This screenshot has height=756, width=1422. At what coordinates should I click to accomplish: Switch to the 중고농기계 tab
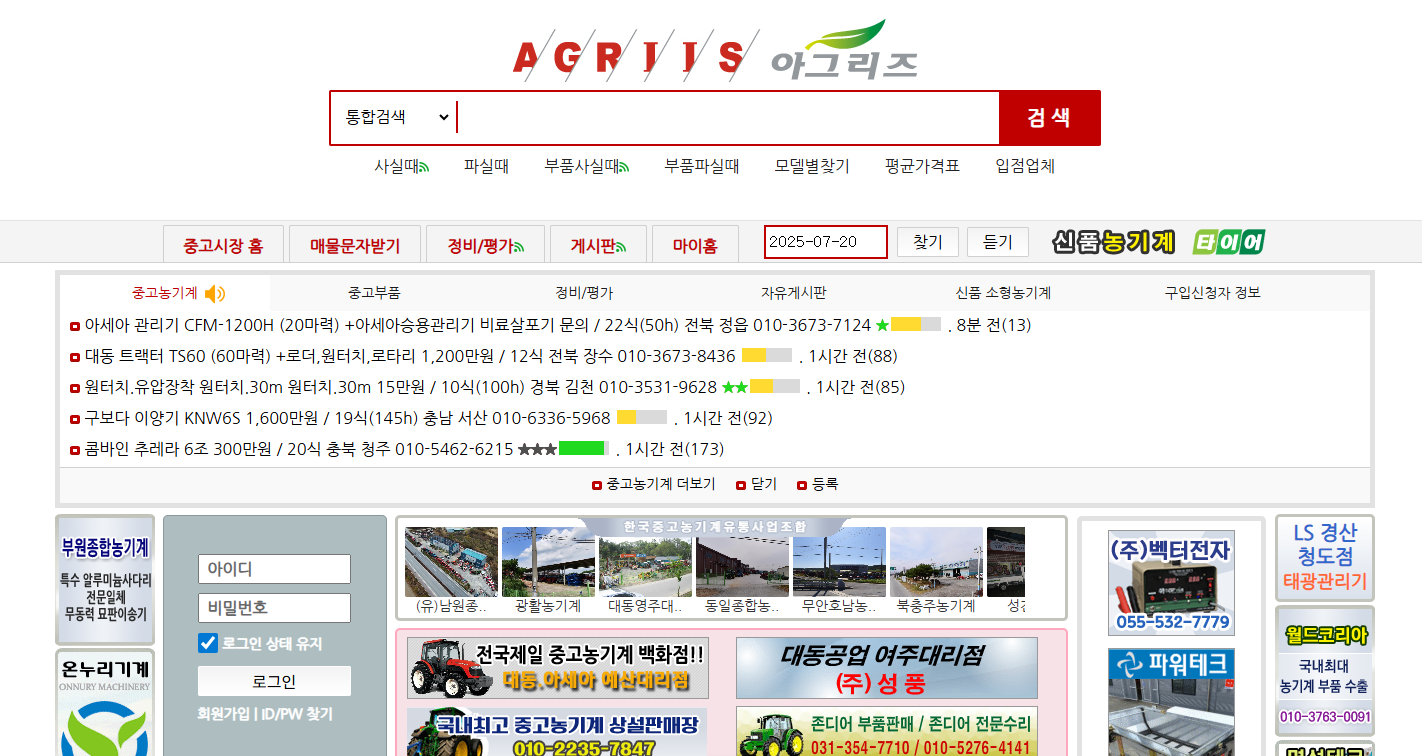pos(165,293)
